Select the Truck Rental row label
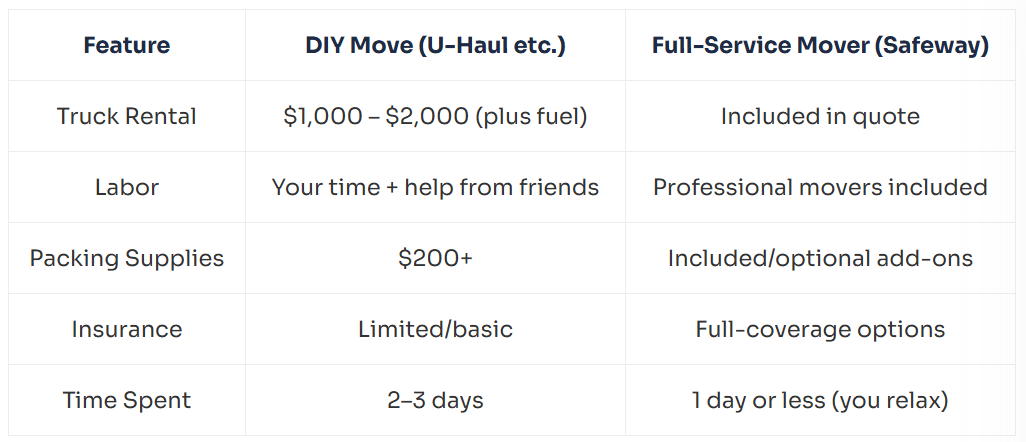This screenshot has height=442, width=1026. pyautogui.click(x=126, y=116)
